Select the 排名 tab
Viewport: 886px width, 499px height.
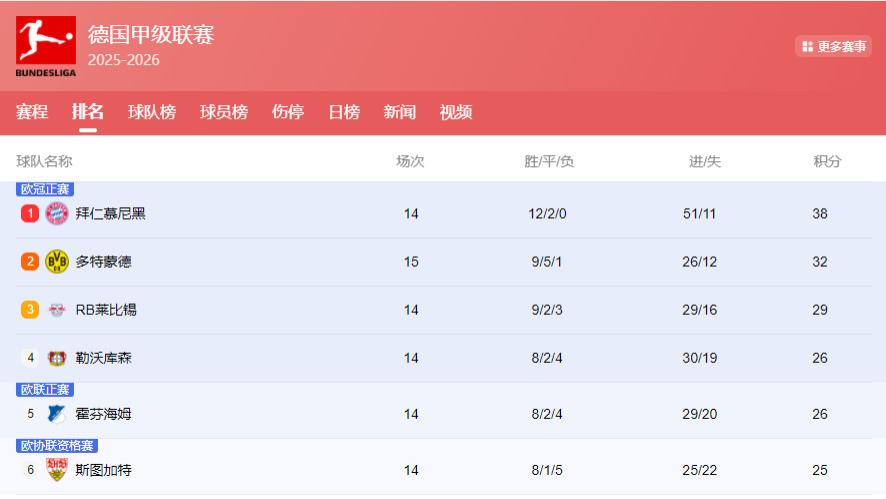click(88, 112)
